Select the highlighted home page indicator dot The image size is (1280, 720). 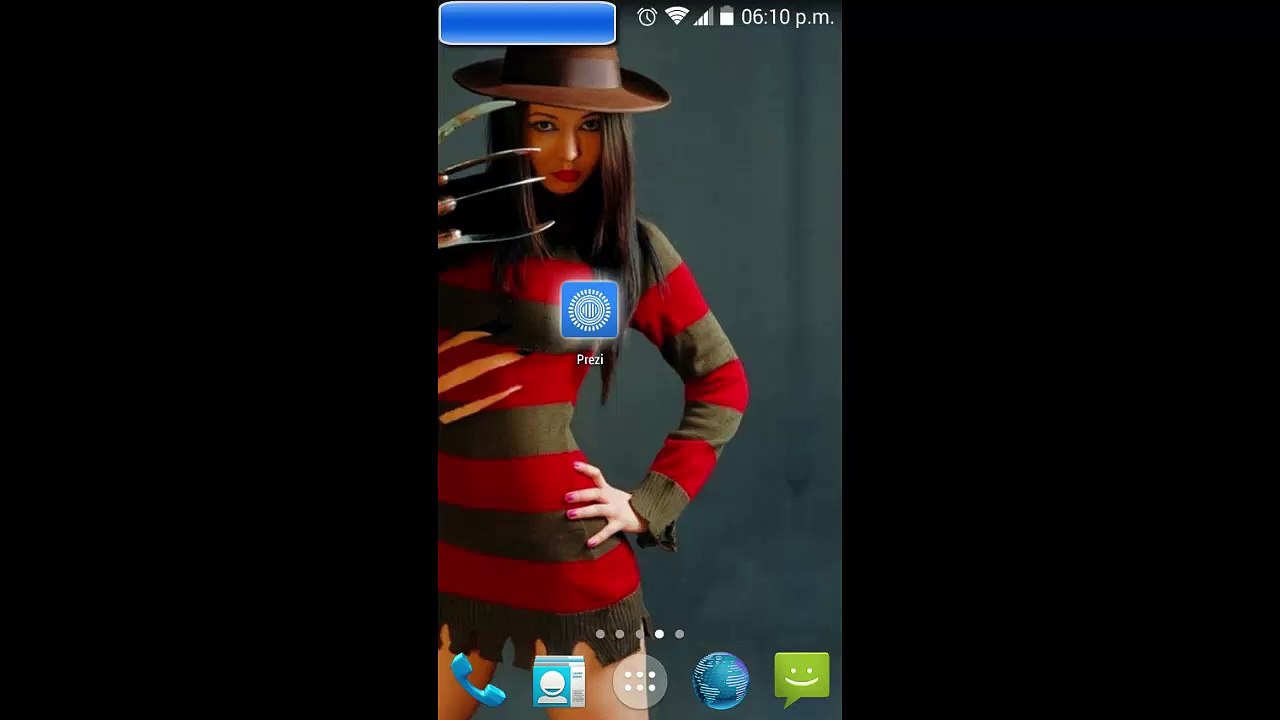(659, 634)
